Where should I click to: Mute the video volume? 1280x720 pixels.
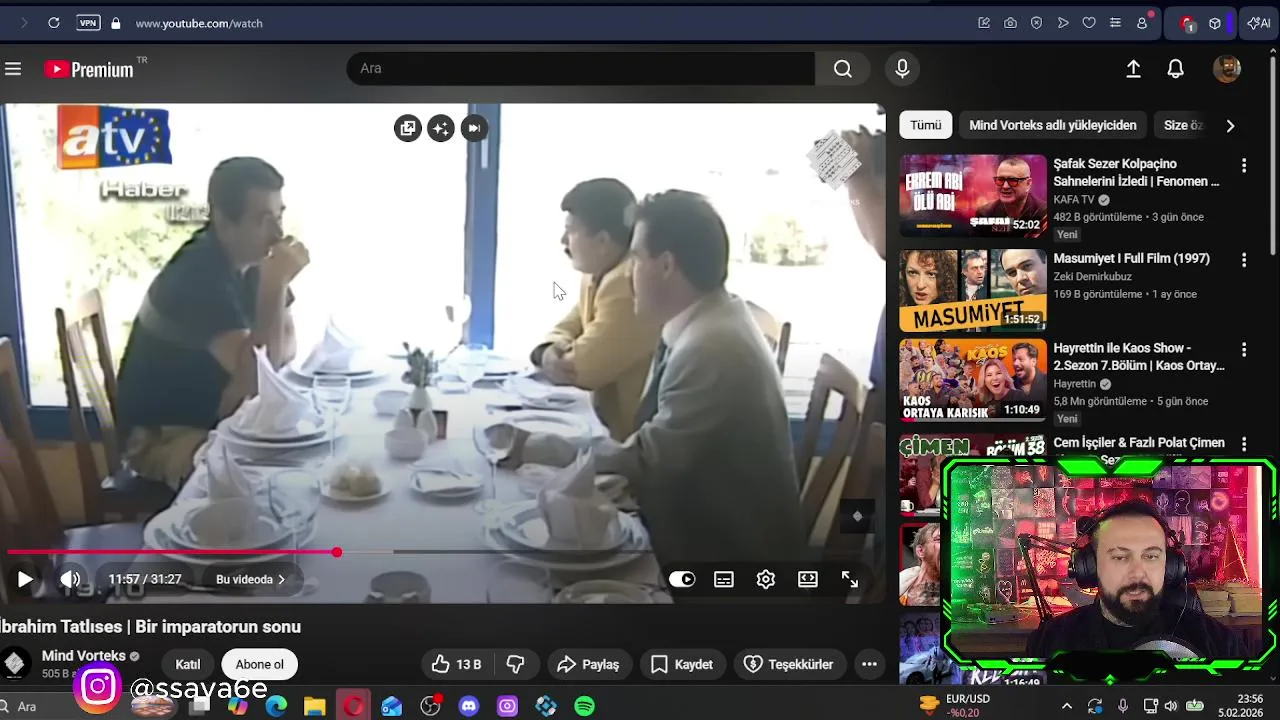[70, 579]
